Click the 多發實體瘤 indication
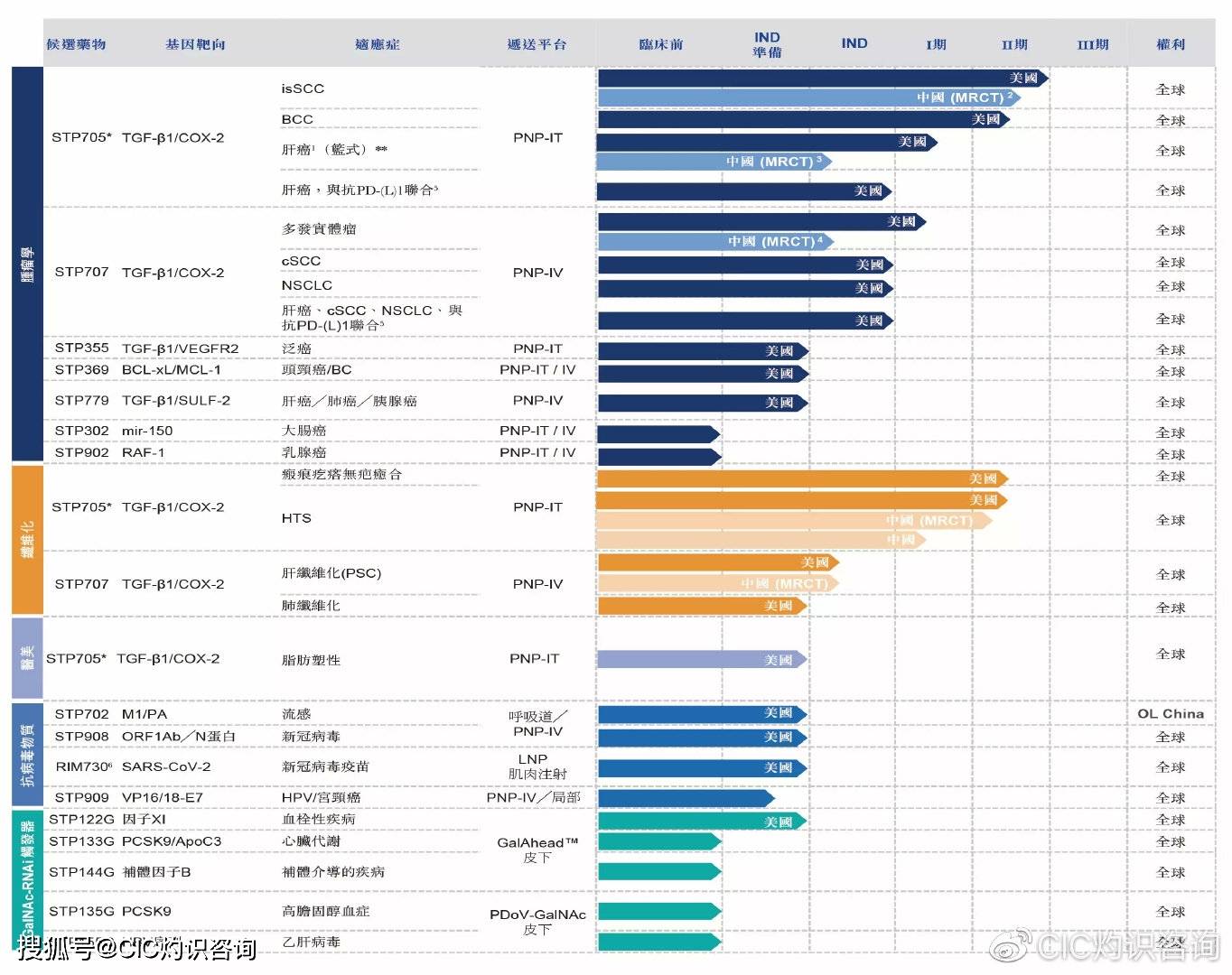The image size is (1232, 975). tap(319, 229)
